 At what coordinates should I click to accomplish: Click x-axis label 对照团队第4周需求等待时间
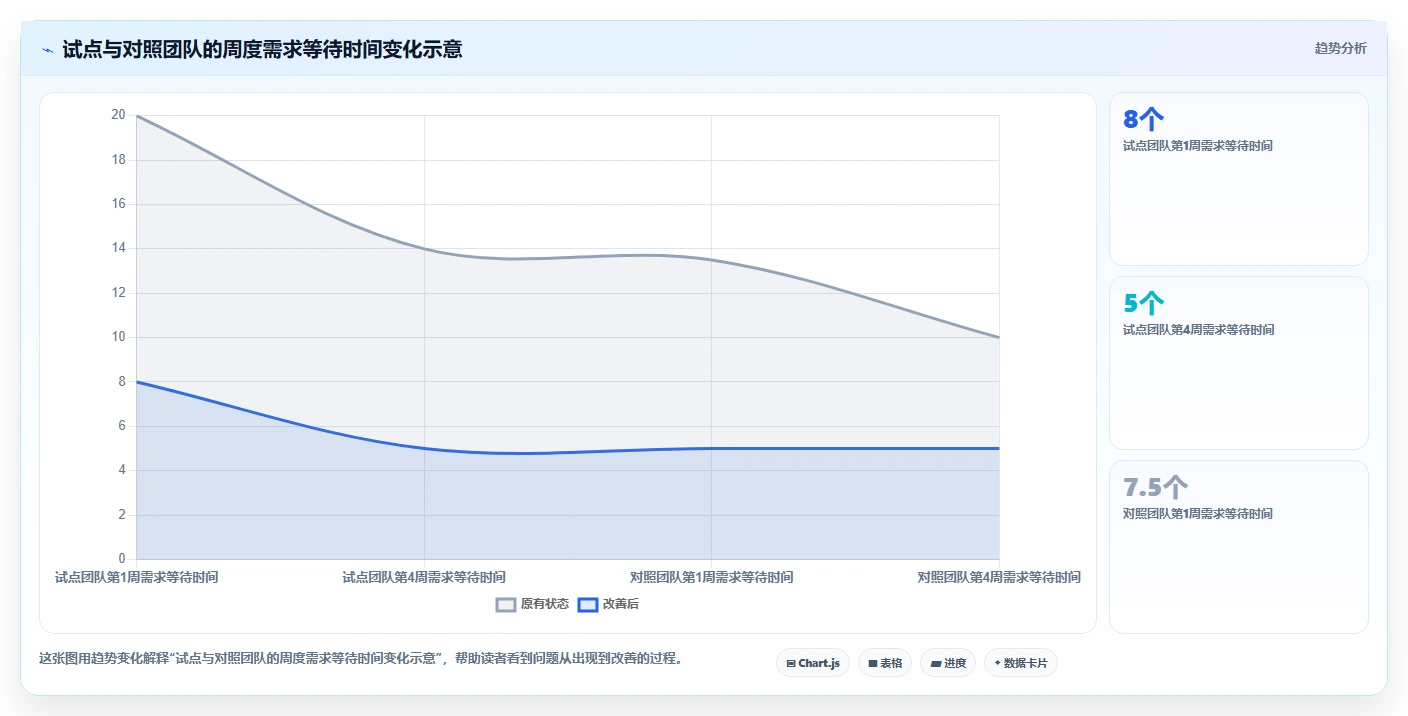(x=999, y=577)
